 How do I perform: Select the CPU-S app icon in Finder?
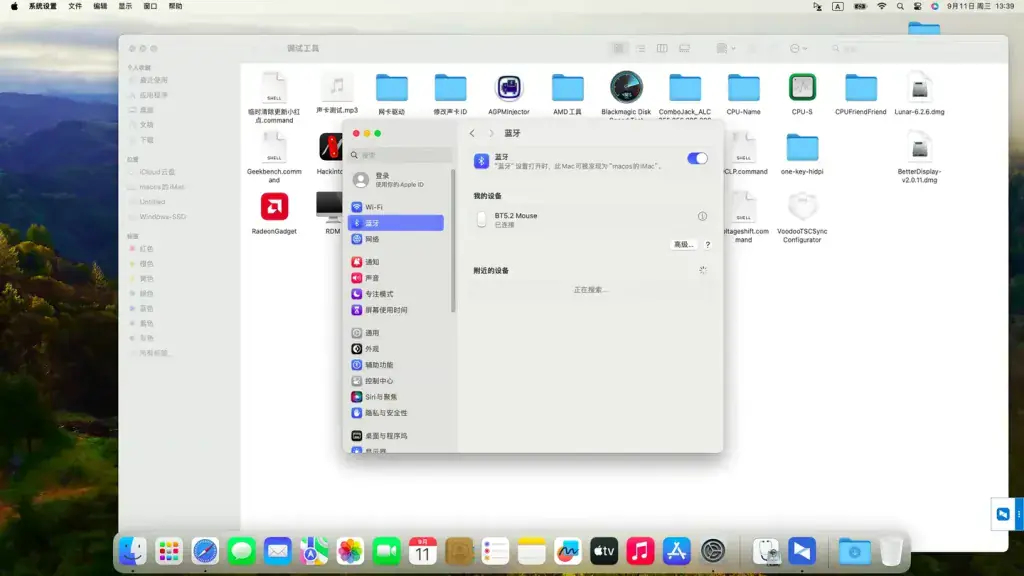pos(802,88)
